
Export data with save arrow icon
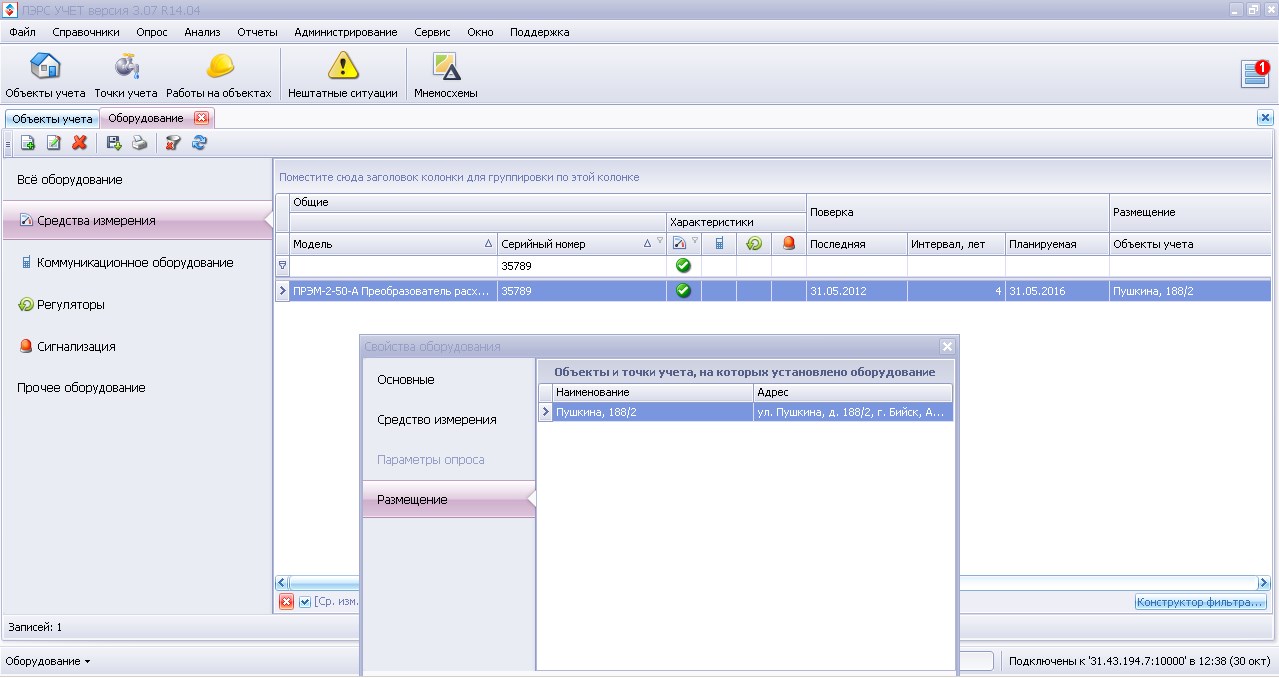[x=114, y=143]
